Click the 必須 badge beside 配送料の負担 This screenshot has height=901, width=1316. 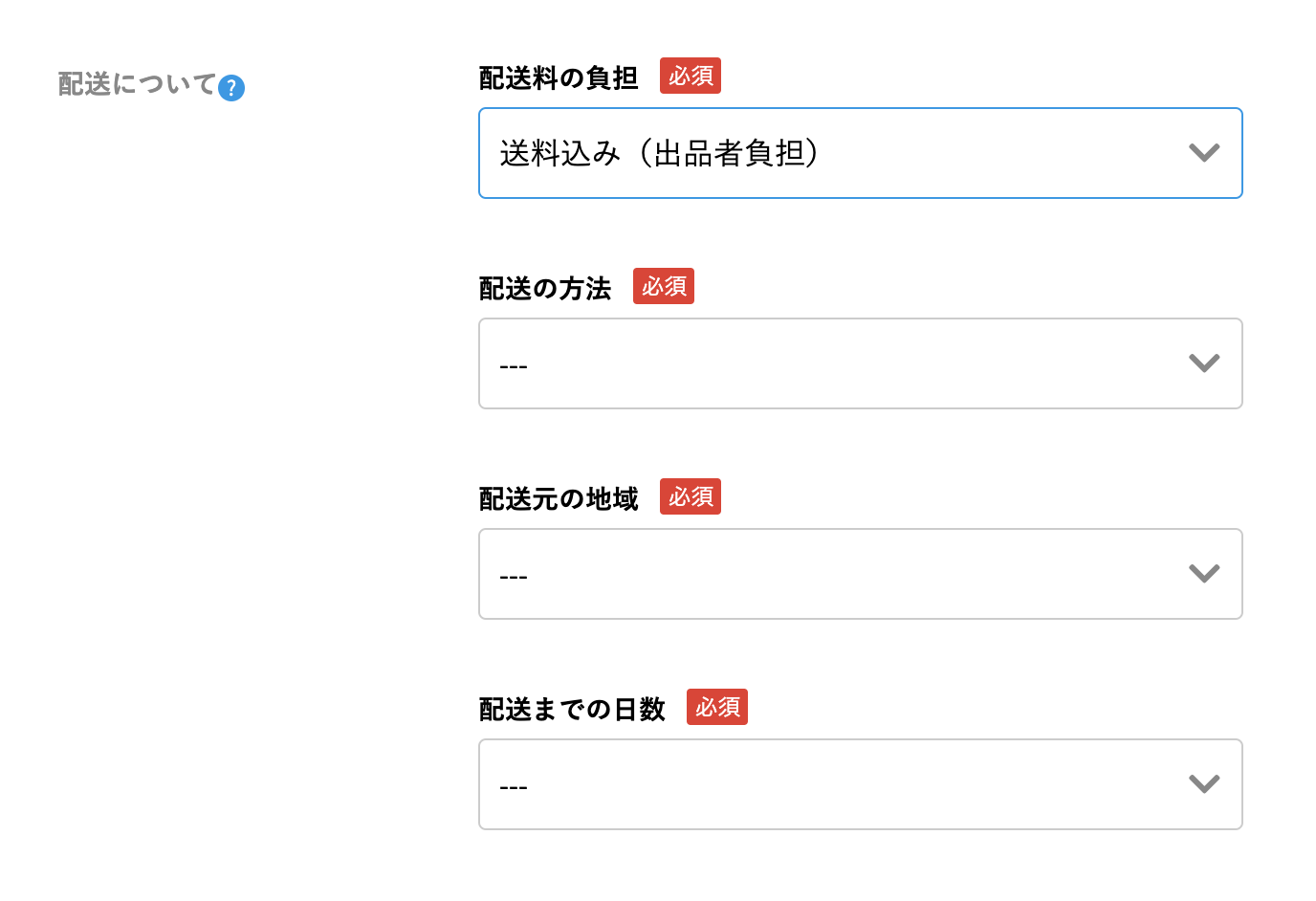(x=691, y=76)
